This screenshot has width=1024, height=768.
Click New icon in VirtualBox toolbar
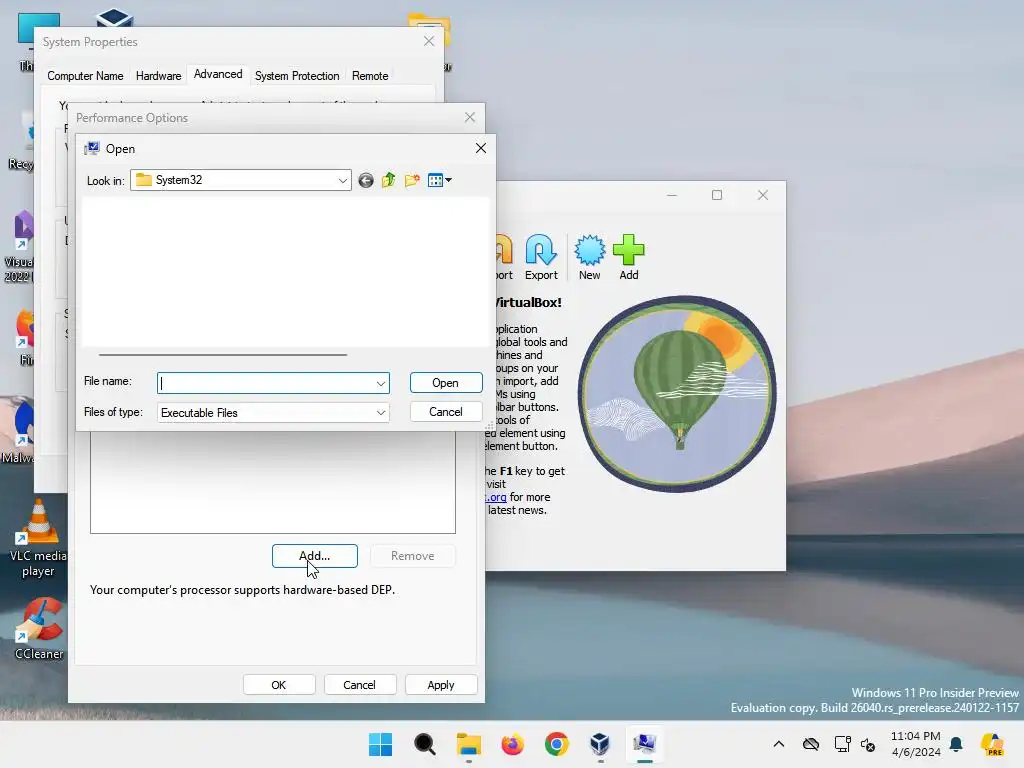tap(590, 257)
